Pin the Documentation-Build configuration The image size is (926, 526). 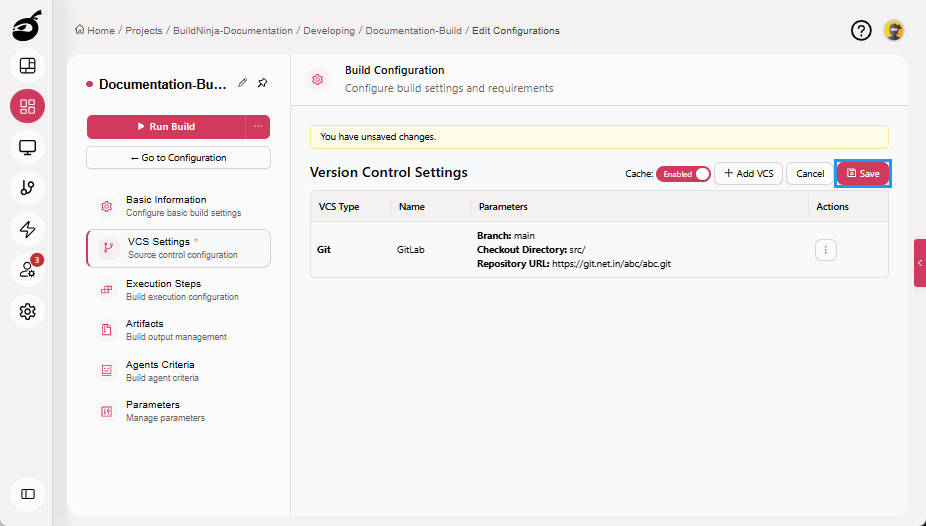tap(263, 83)
